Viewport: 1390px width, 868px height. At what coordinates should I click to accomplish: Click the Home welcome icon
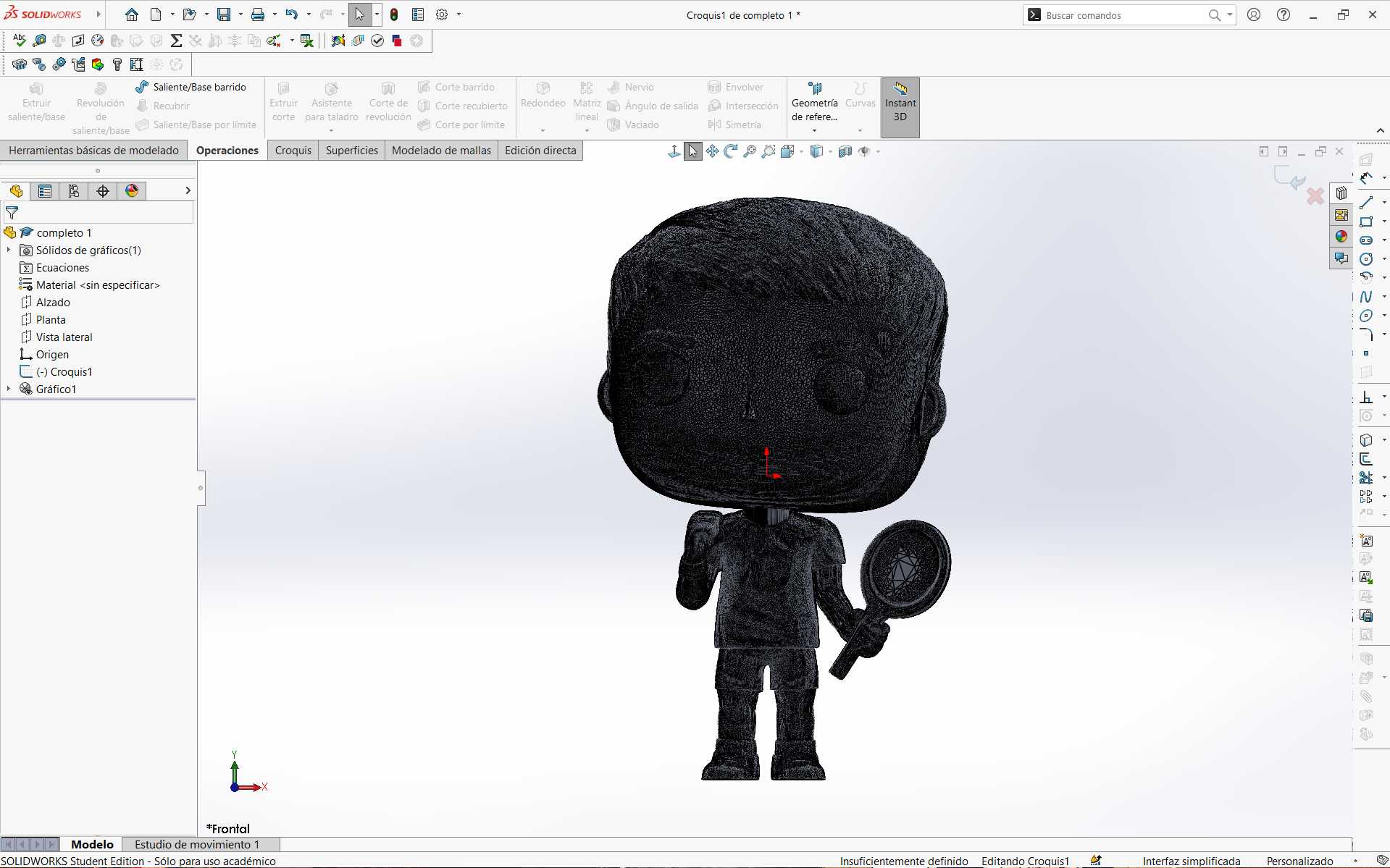131,14
